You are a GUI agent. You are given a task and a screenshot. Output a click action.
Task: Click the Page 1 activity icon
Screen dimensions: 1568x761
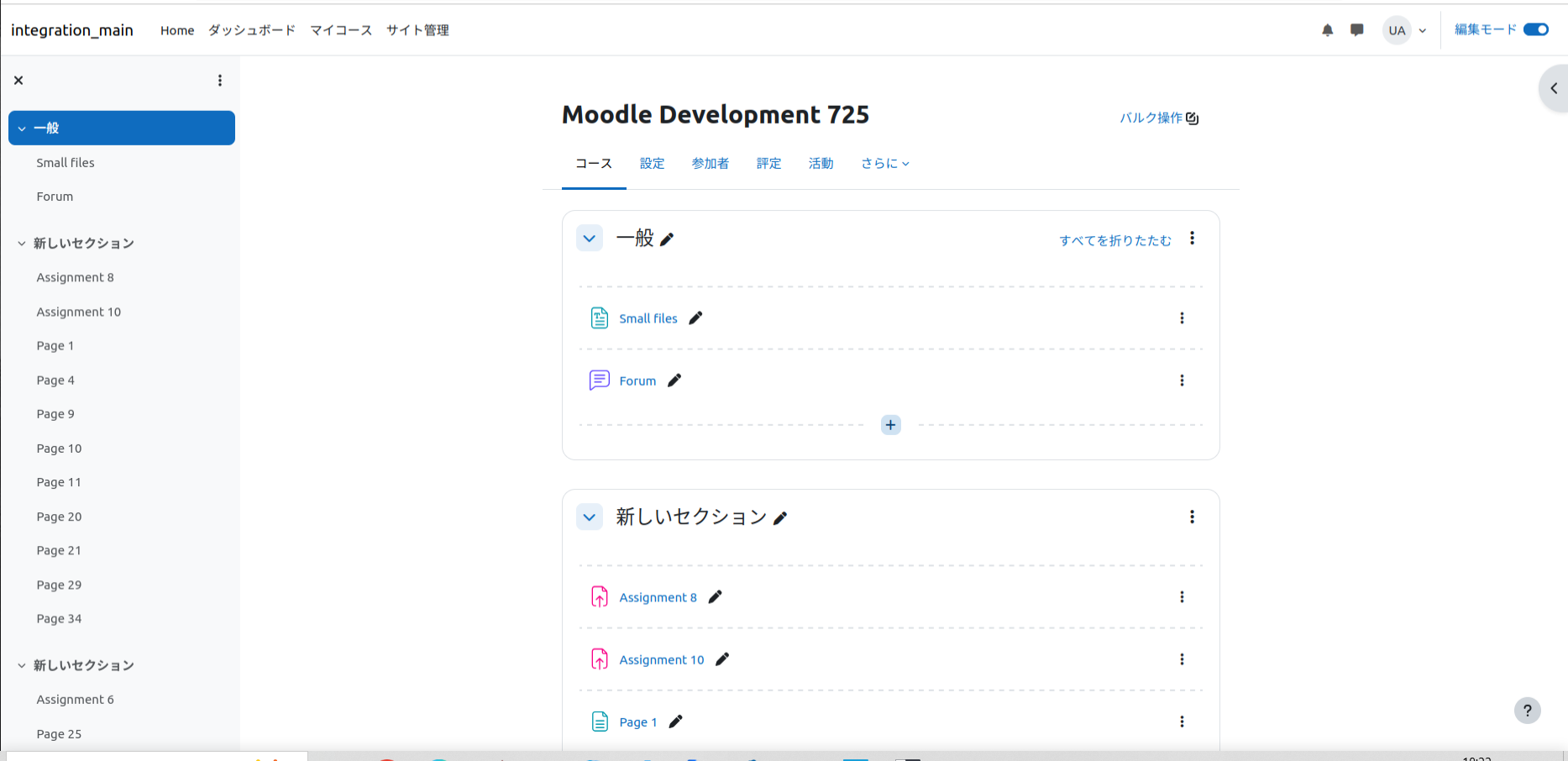[x=600, y=722]
